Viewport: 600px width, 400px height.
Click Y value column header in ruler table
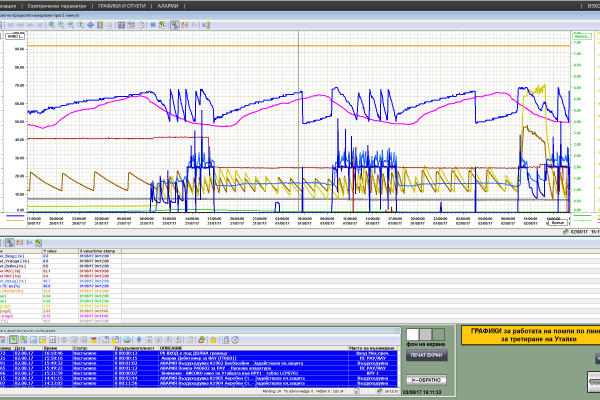click(60, 251)
